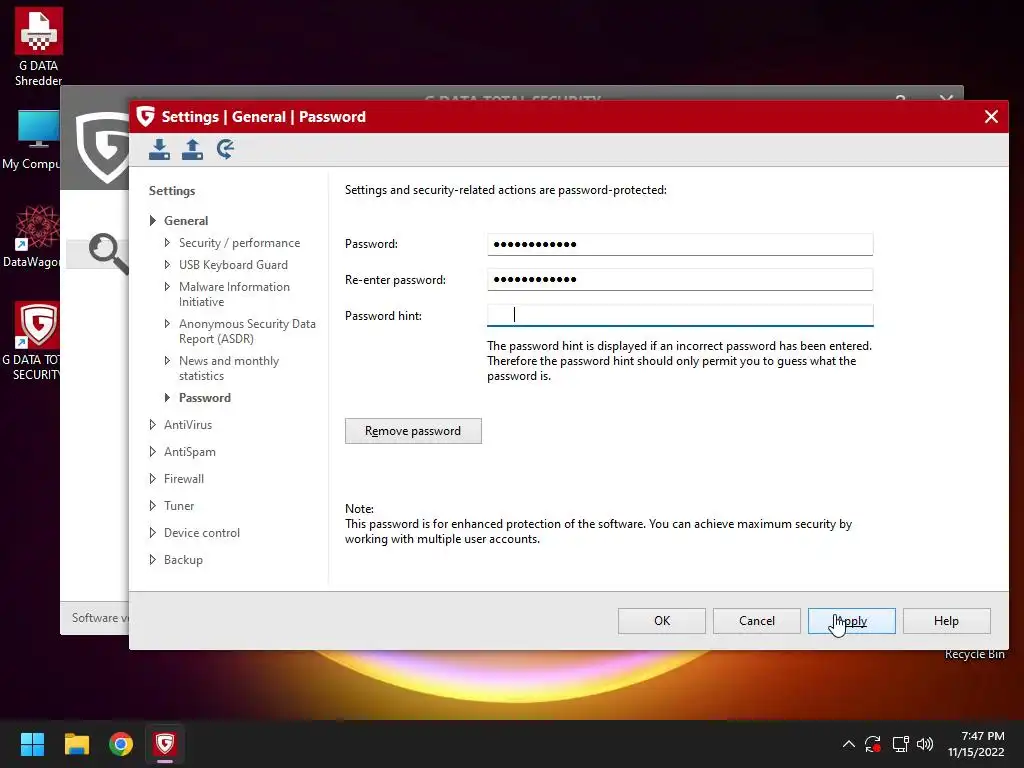This screenshot has height=768, width=1024.
Task: Click the Help button
Action: 946,621
